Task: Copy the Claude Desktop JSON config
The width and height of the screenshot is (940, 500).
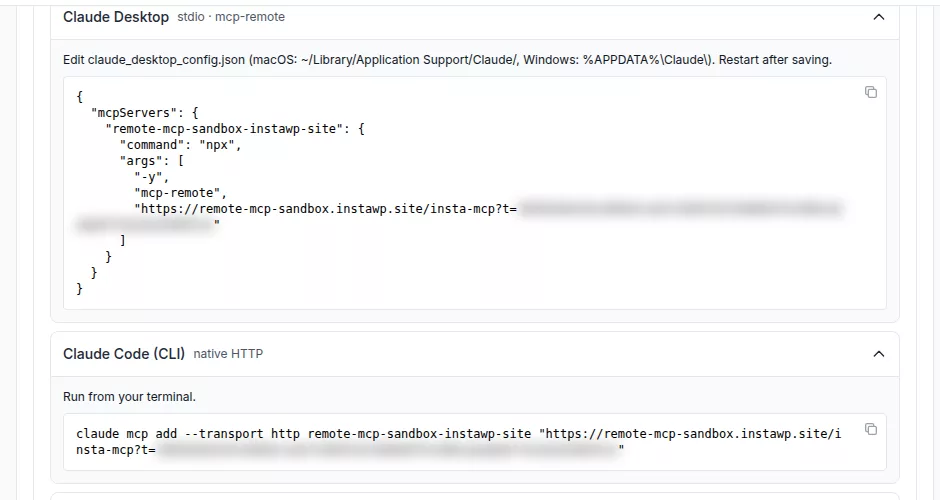Action: point(870,92)
